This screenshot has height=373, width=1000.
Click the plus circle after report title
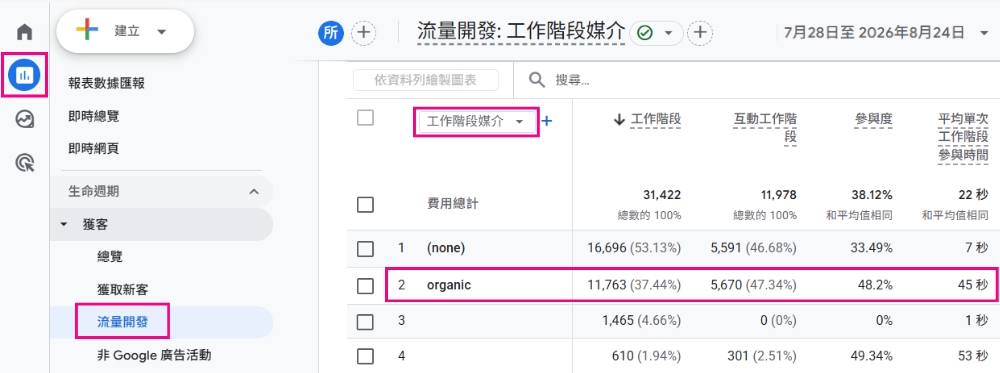[700, 33]
